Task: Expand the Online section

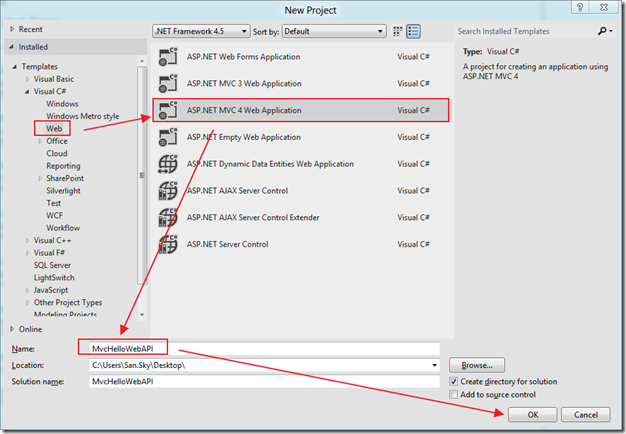Action: click(12, 329)
